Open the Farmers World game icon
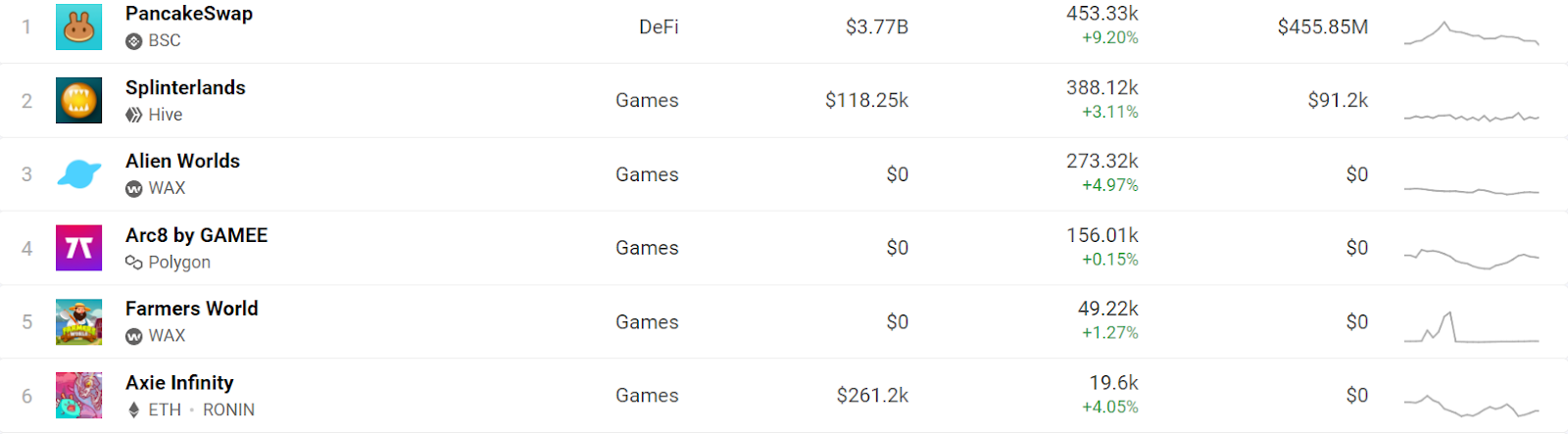 [78, 321]
